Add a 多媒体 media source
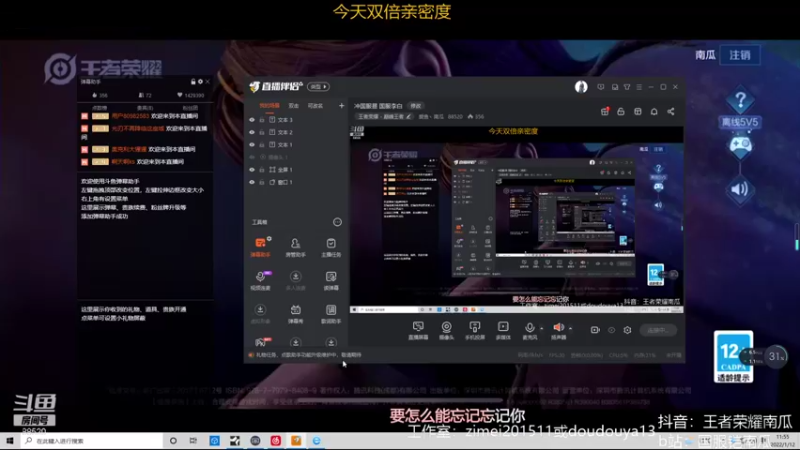The height and width of the screenshot is (450, 800). click(503, 330)
